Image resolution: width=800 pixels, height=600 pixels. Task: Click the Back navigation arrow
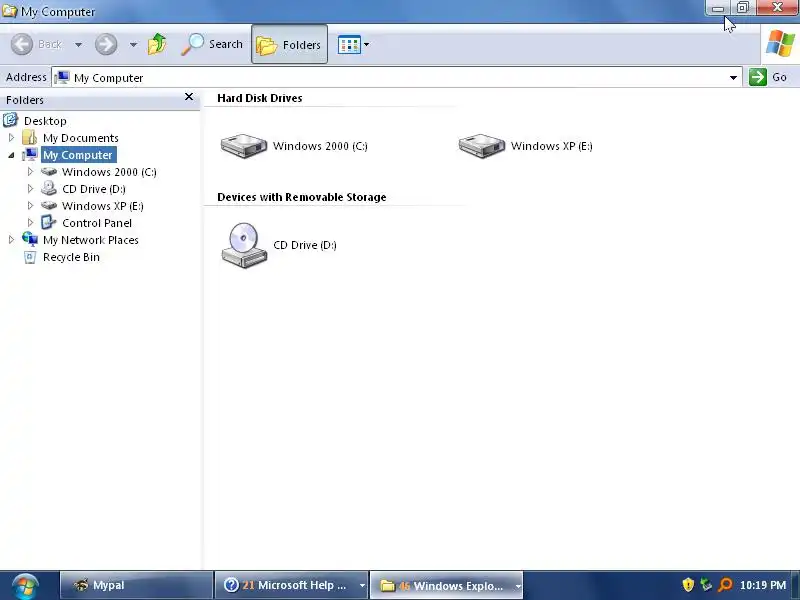[x=22, y=44]
